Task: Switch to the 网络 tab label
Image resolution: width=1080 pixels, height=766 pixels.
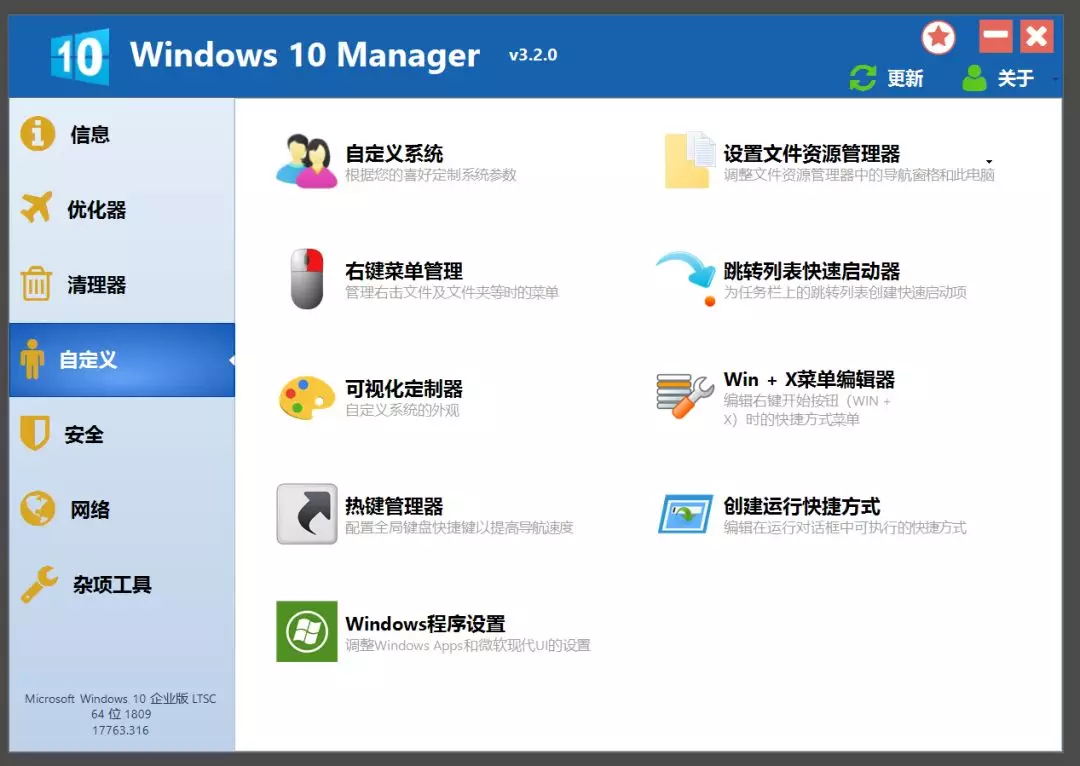Action: click(x=90, y=509)
